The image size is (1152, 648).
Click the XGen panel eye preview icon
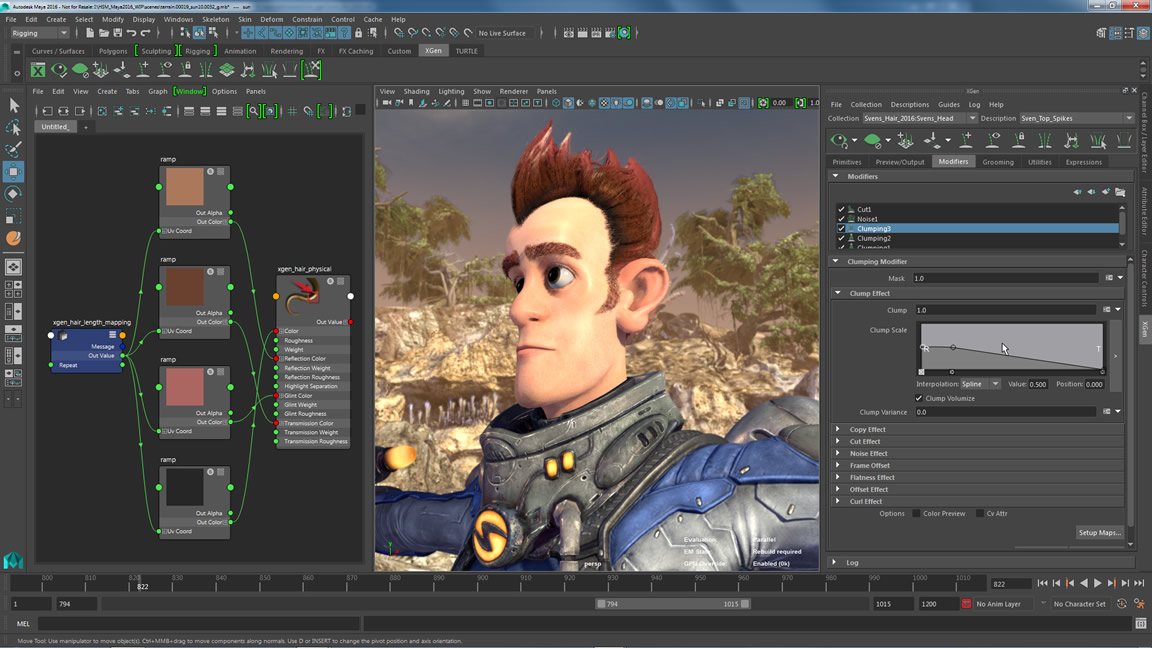839,140
